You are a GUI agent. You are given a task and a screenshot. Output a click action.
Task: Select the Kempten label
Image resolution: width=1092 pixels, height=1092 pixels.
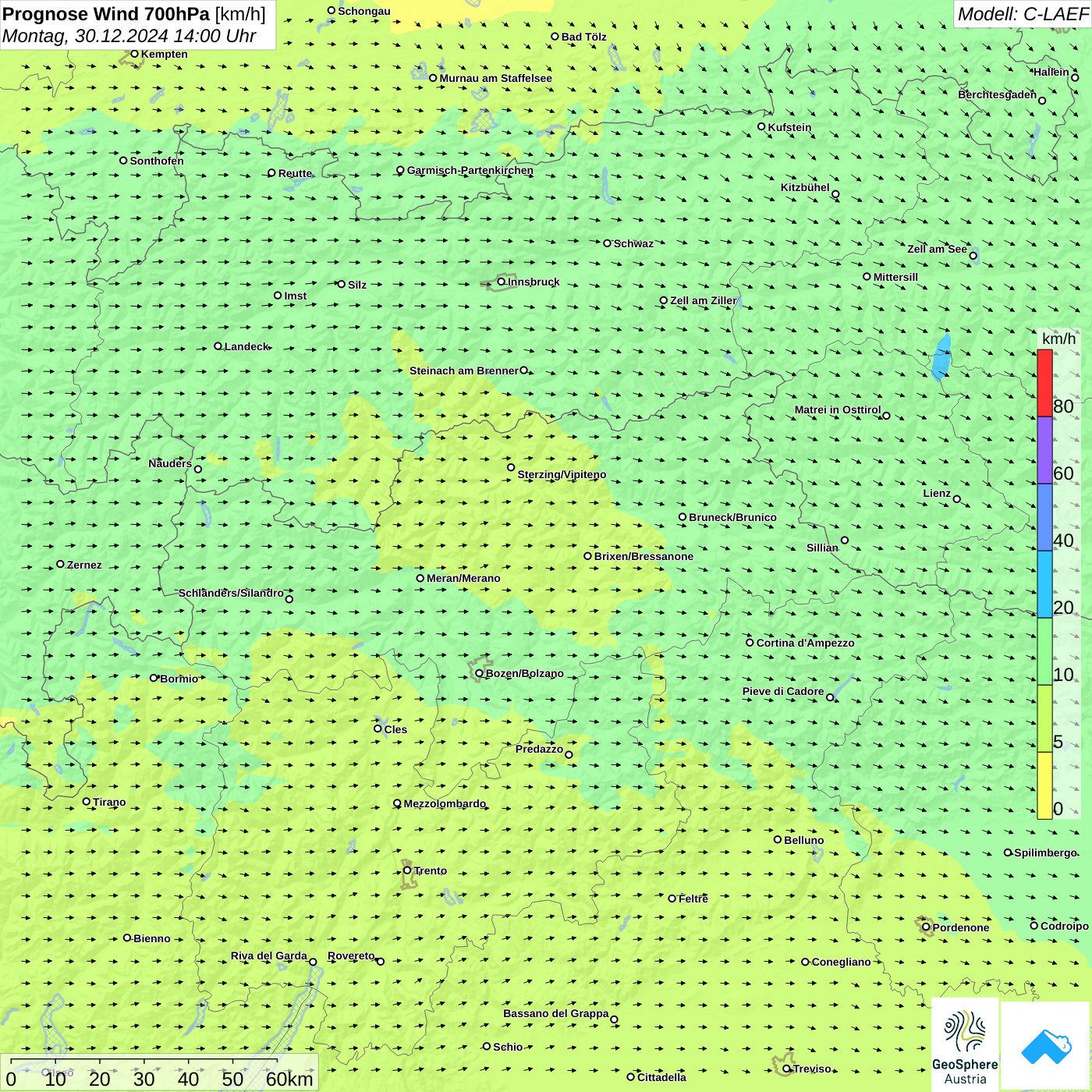click(164, 54)
